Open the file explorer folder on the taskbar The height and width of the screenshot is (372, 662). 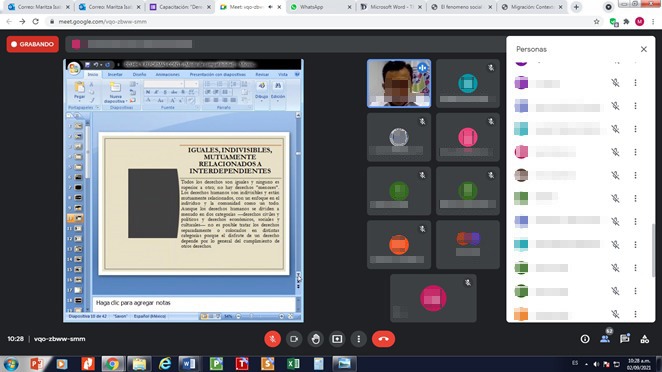(x=139, y=364)
